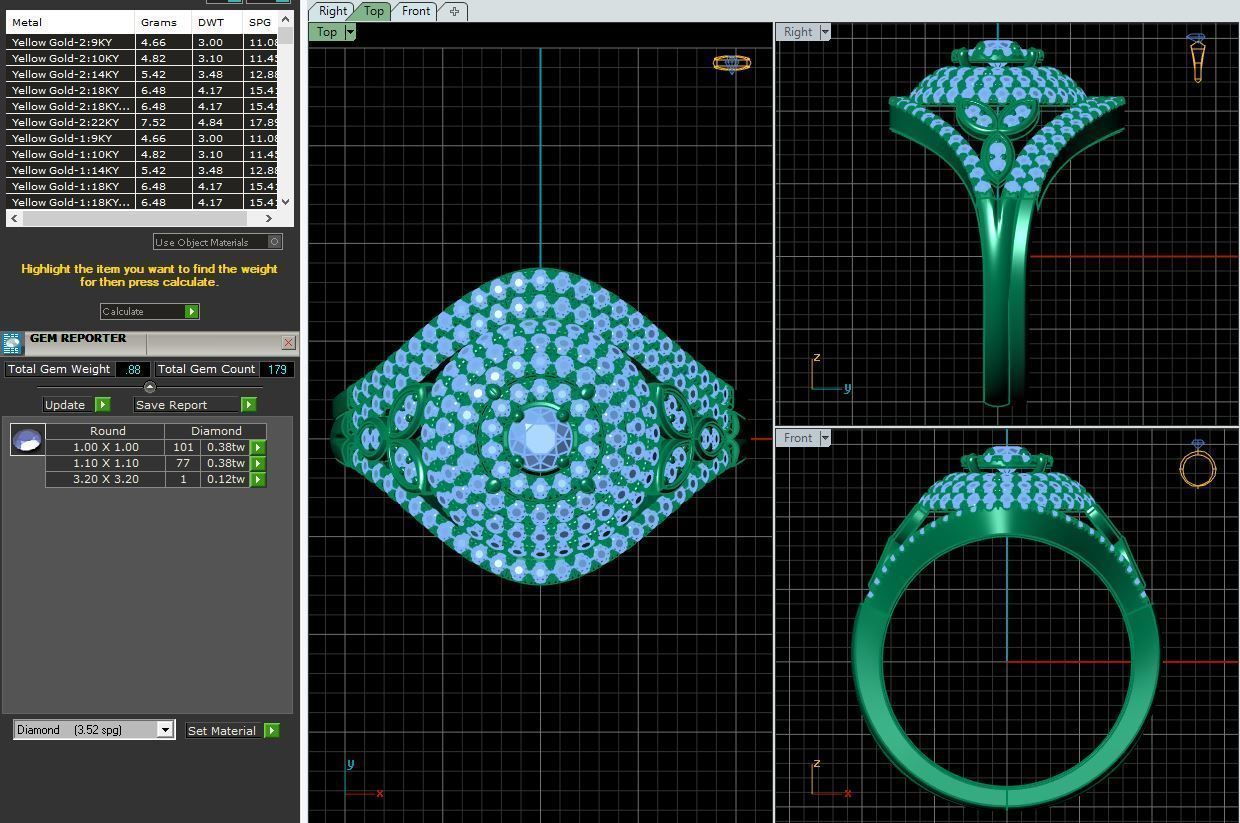This screenshot has height=823, width=1240.
Task: Click green arrow on the 1.10 X 1.10 row
Action: tap(258, 464)
